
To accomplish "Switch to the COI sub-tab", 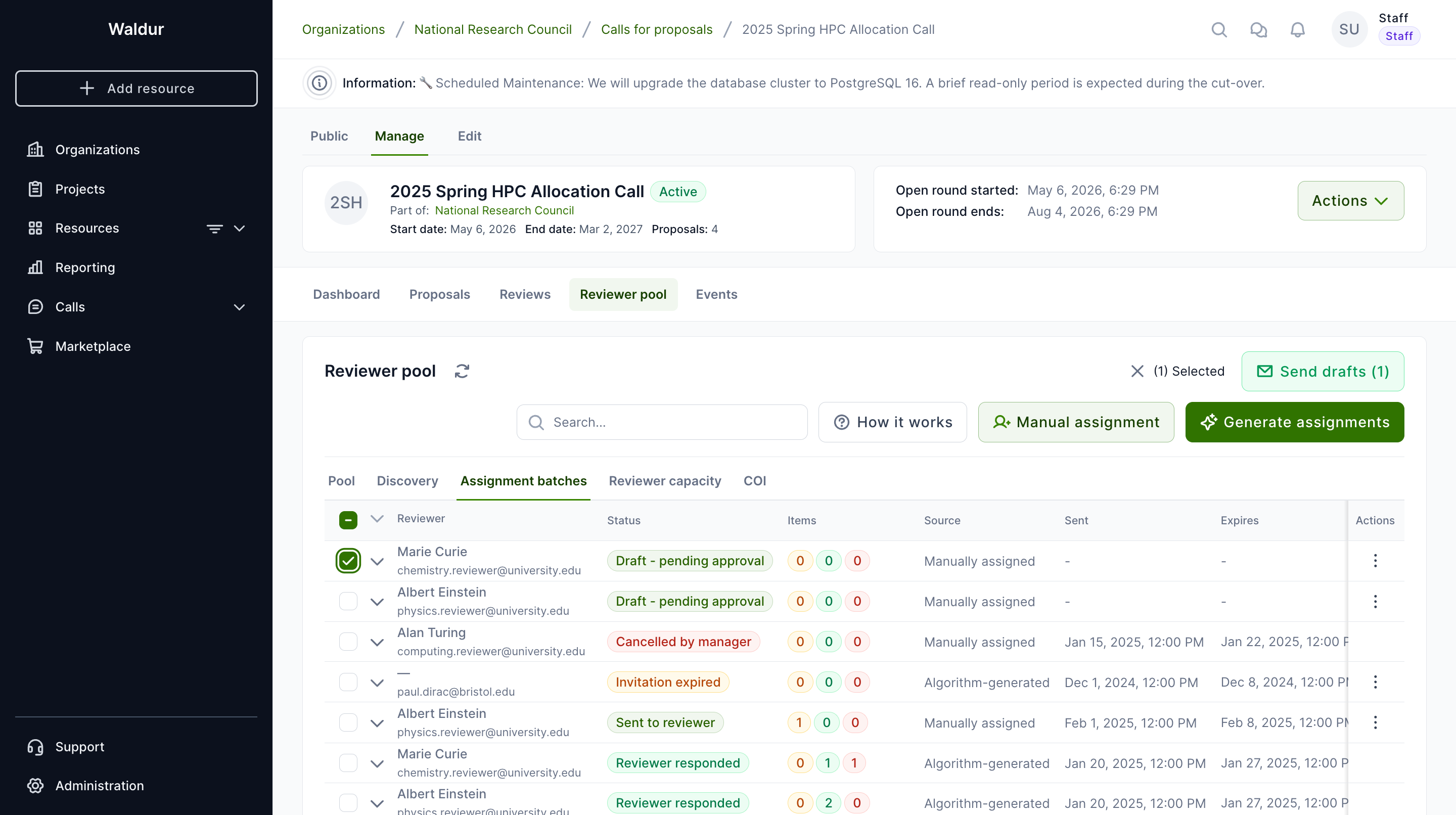I will 755,481.
